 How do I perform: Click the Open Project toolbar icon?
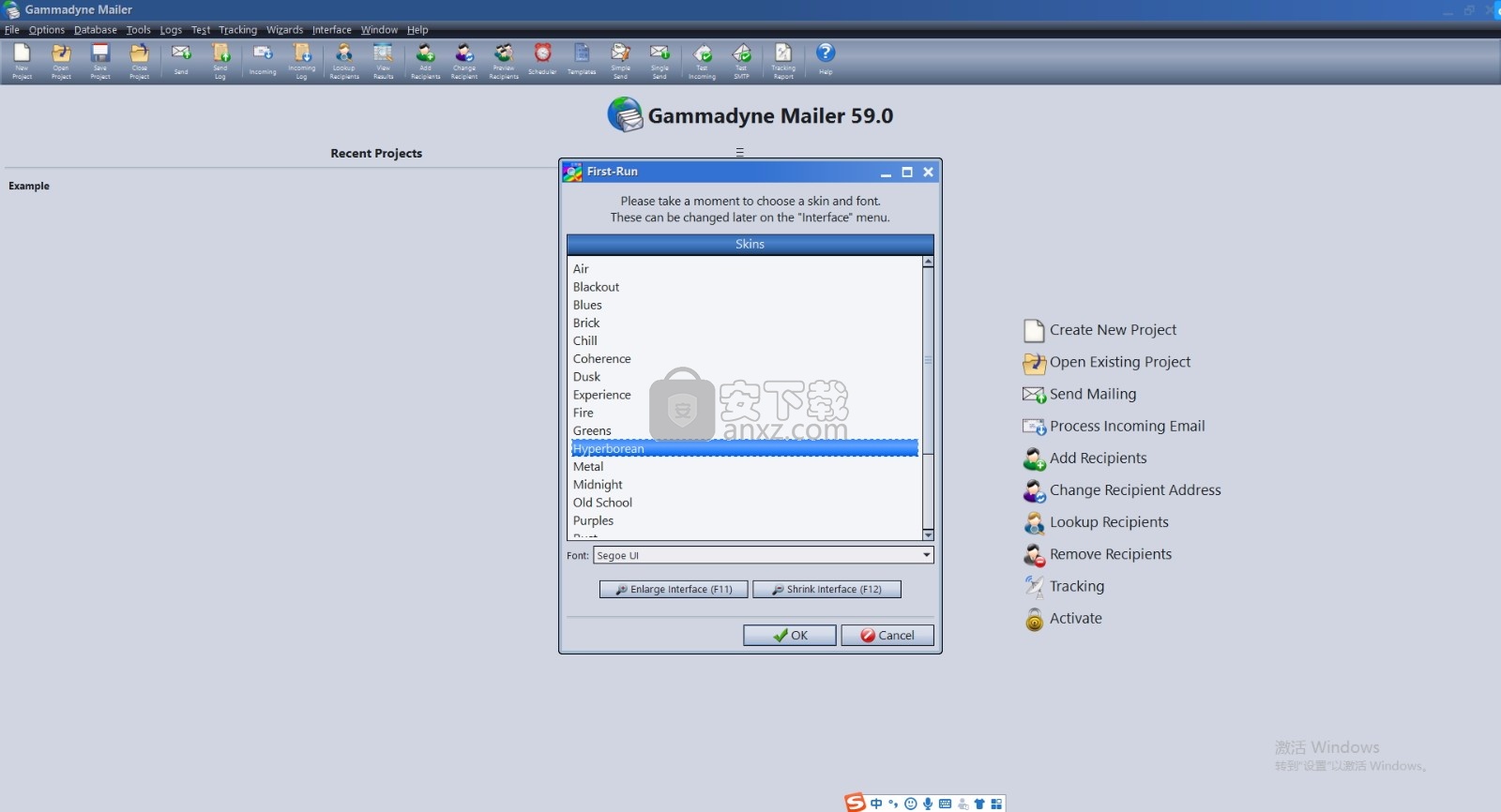click(x=61, y=61)
